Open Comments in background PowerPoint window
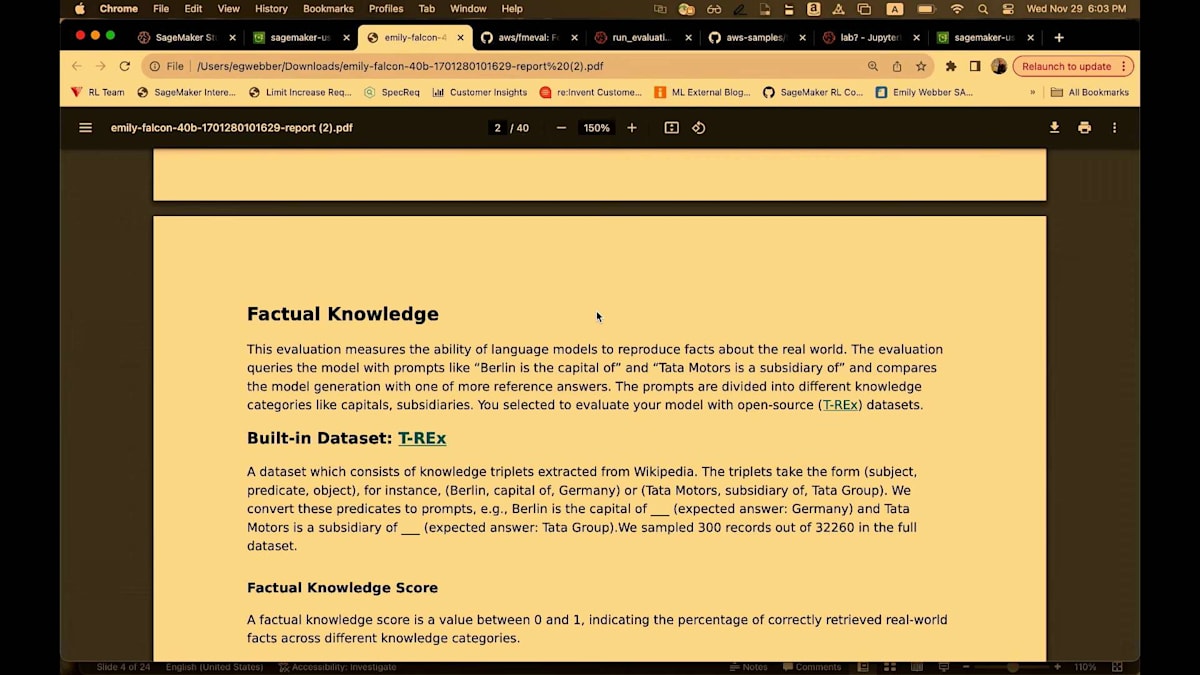Image resolution: width=1200 pixels, height=675 pixels. (x=812, y=667)
